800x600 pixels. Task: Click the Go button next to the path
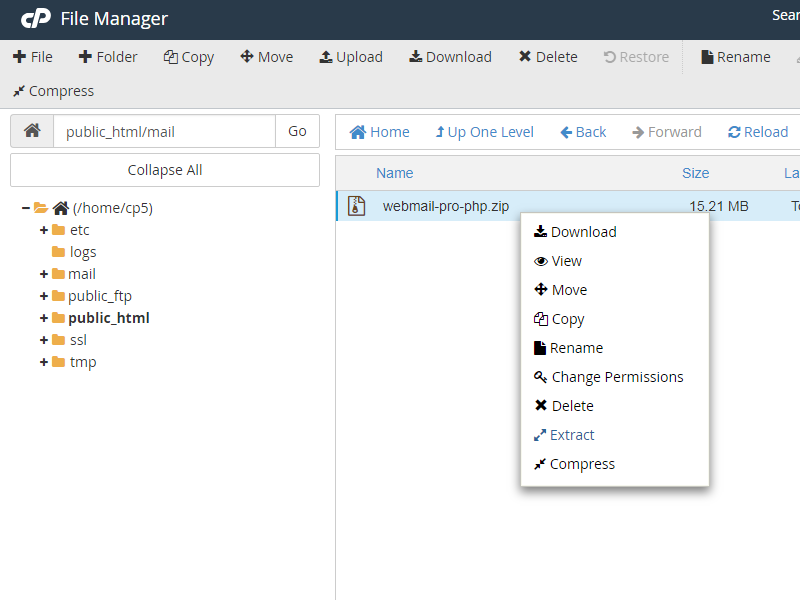point(297,131)
